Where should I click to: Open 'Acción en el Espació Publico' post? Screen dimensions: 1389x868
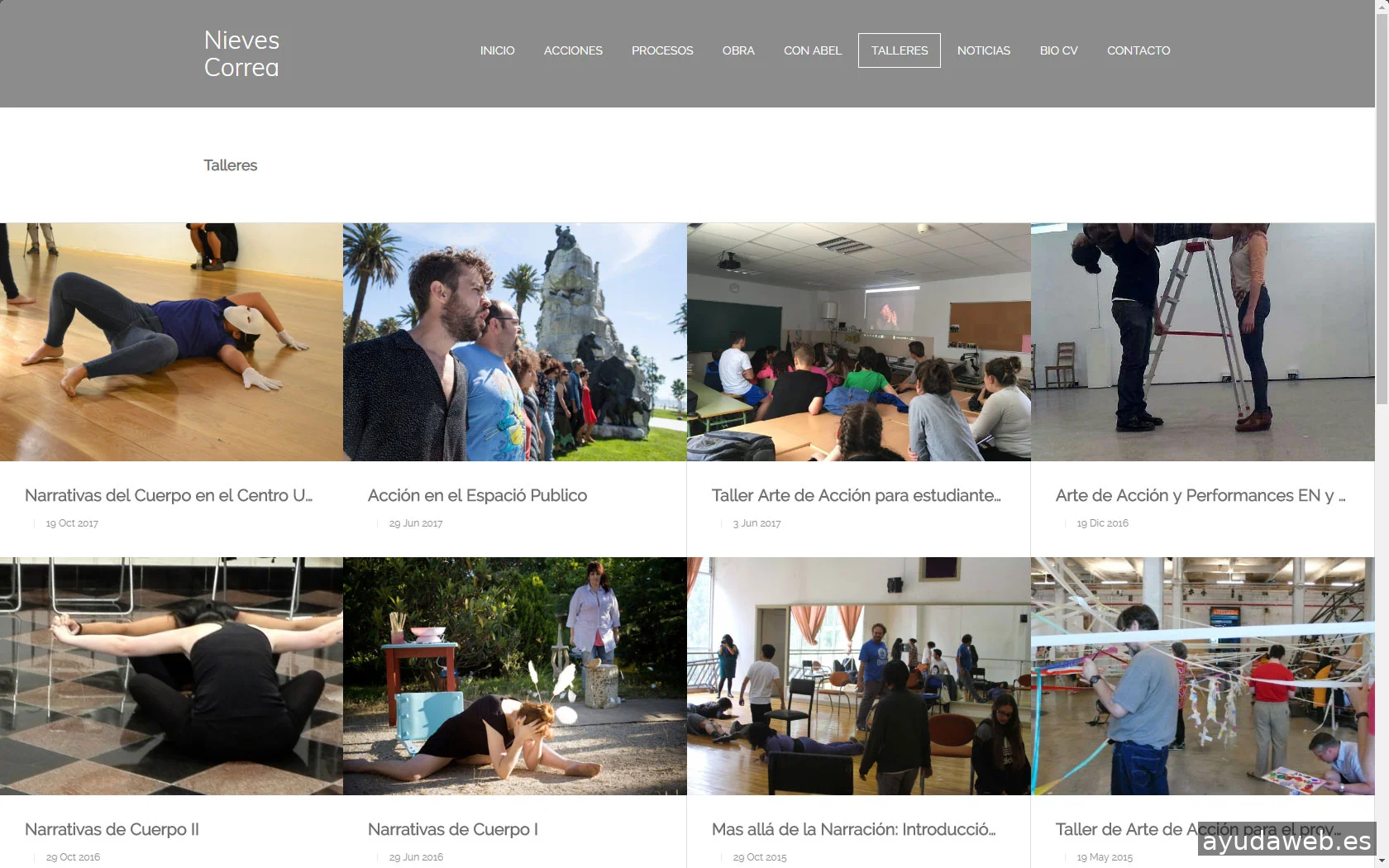click(x=477, y=495)
